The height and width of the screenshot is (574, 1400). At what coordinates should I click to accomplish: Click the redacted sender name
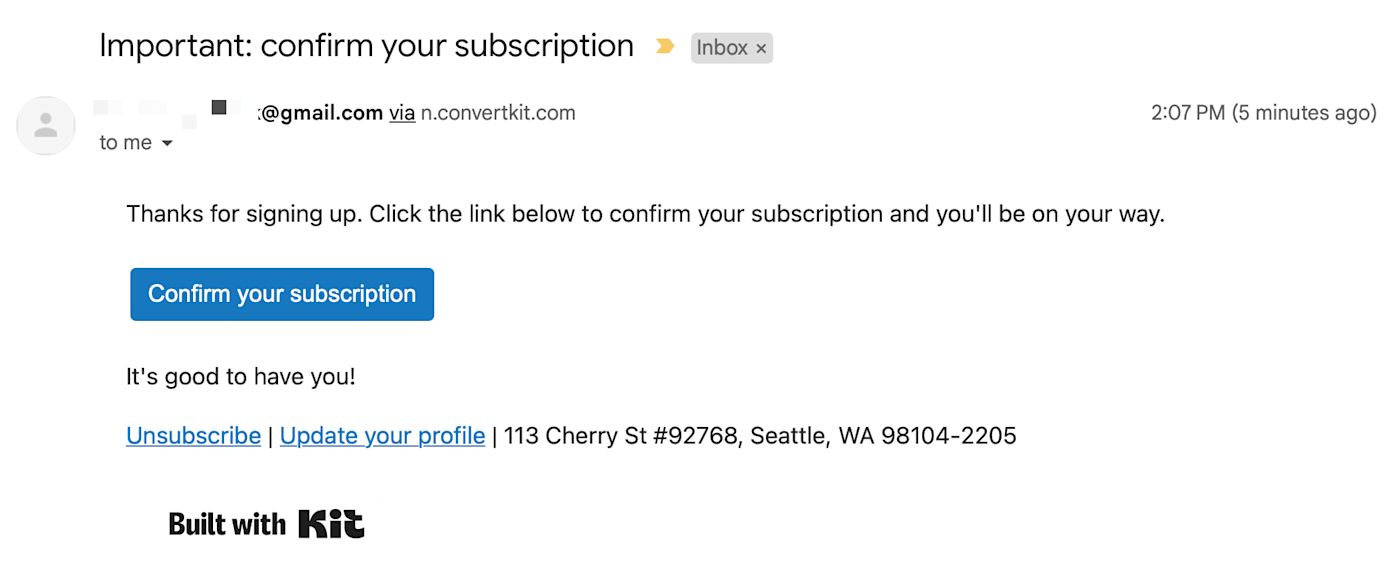coord(170,110)
